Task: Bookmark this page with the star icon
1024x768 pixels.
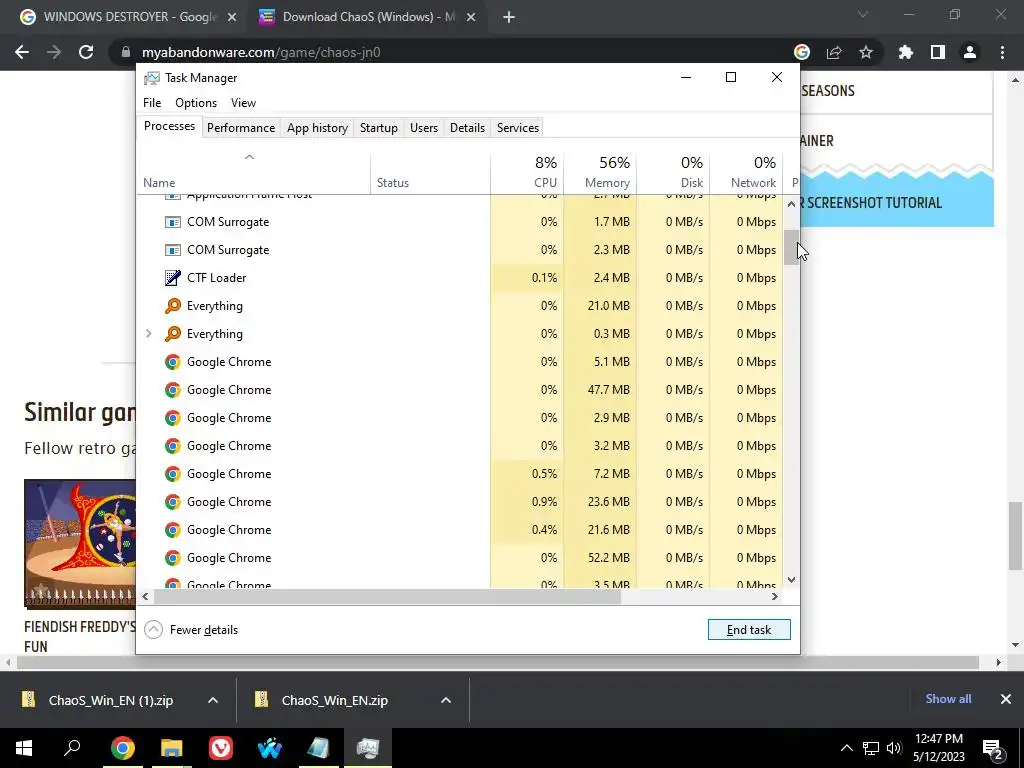Action: click(866, 52)
